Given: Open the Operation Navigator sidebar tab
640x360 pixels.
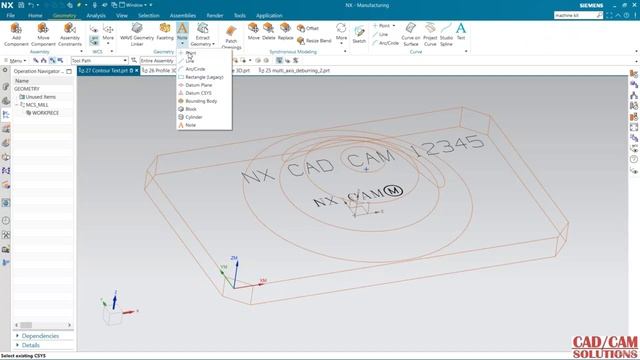Looking at the screenshot, I should coord(6,115).
